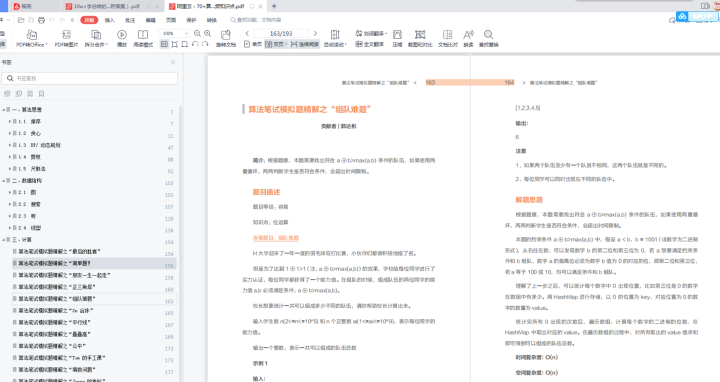Click the open file folder icon
720x382 pixels.
(x=21, y=20)
